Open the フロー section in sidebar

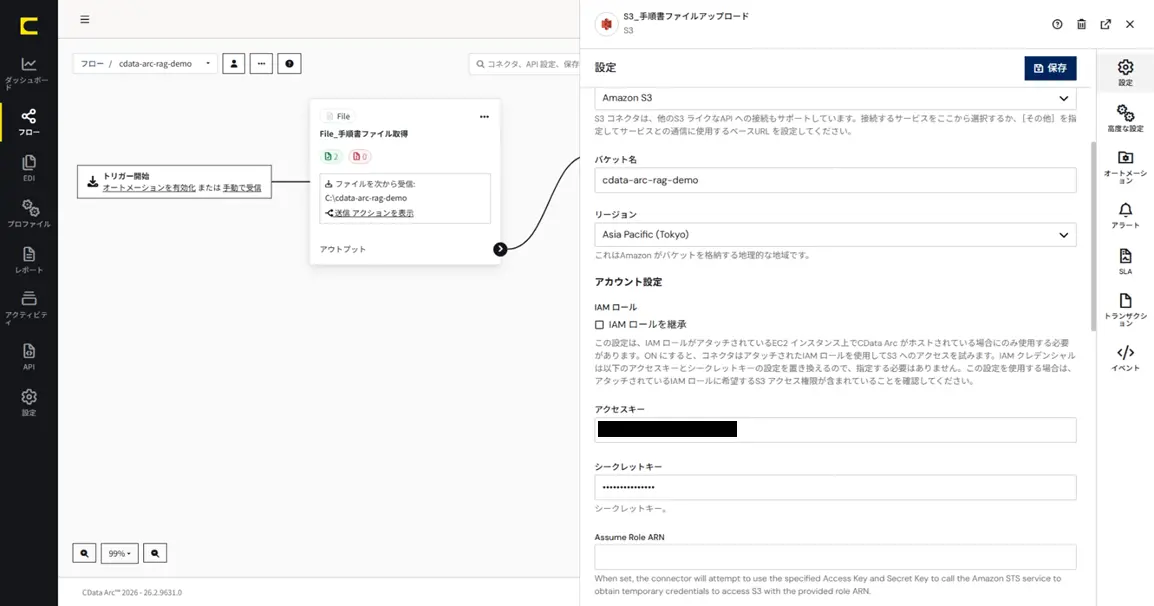coord(29,122)
